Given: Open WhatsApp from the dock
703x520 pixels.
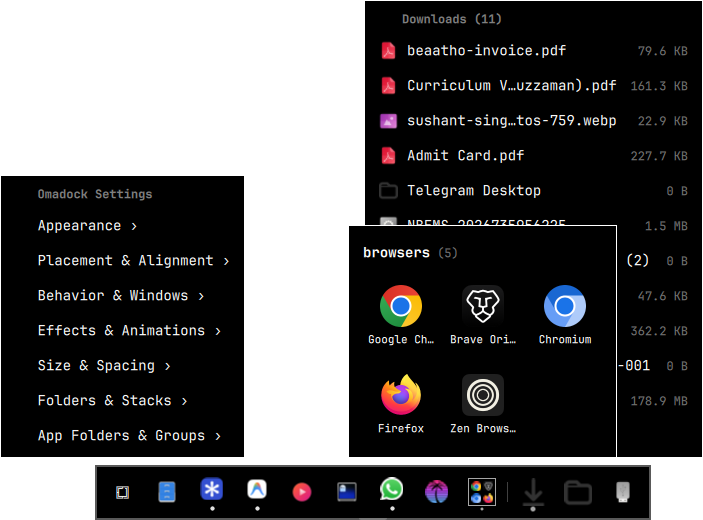Looking at the screenshot, I should (x=391, y=489).
